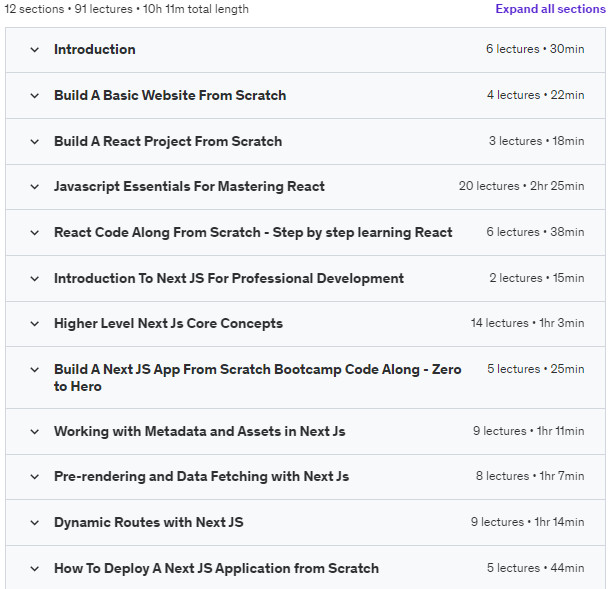Select Working with Metadata and Assets title

(199, 431)
